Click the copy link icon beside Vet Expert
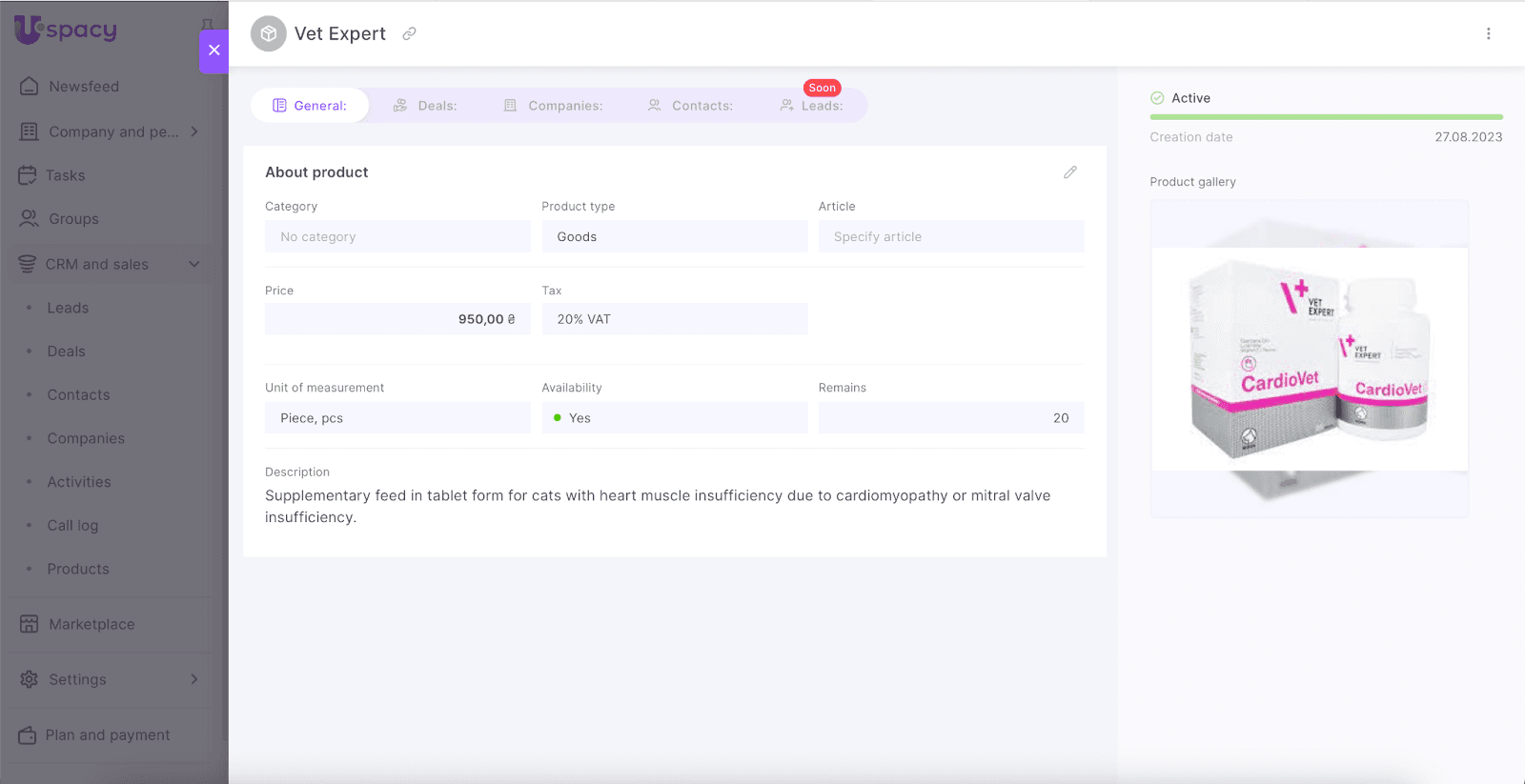This screenshot has width=1525, height=784. point(409,33)
